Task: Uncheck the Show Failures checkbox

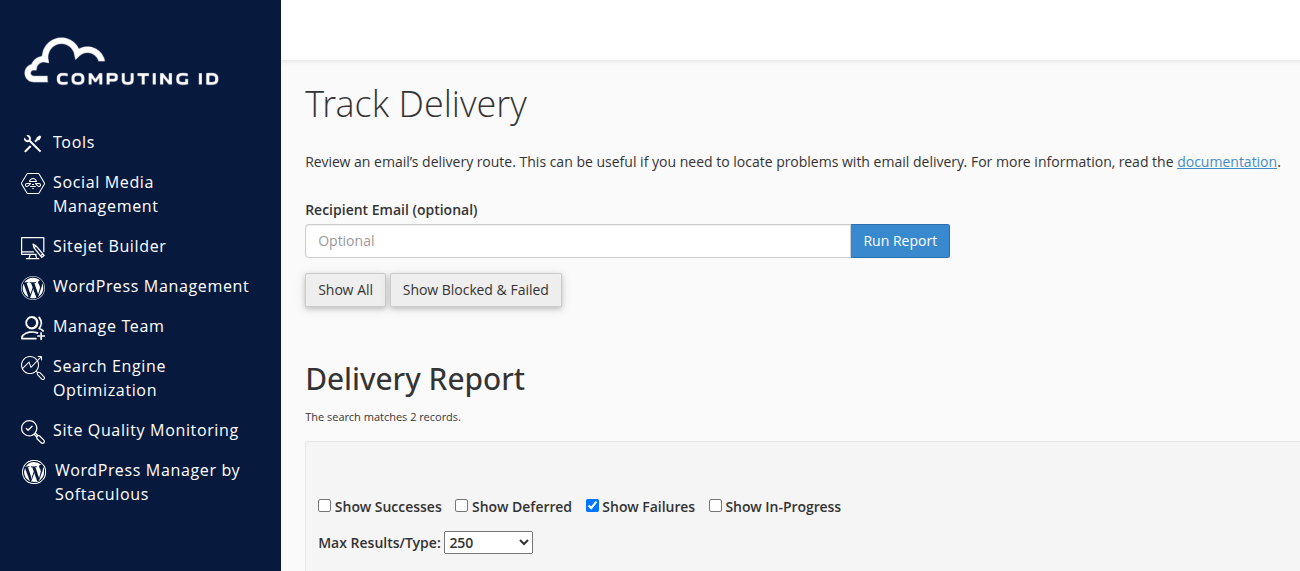Action: tap(592, 506)
